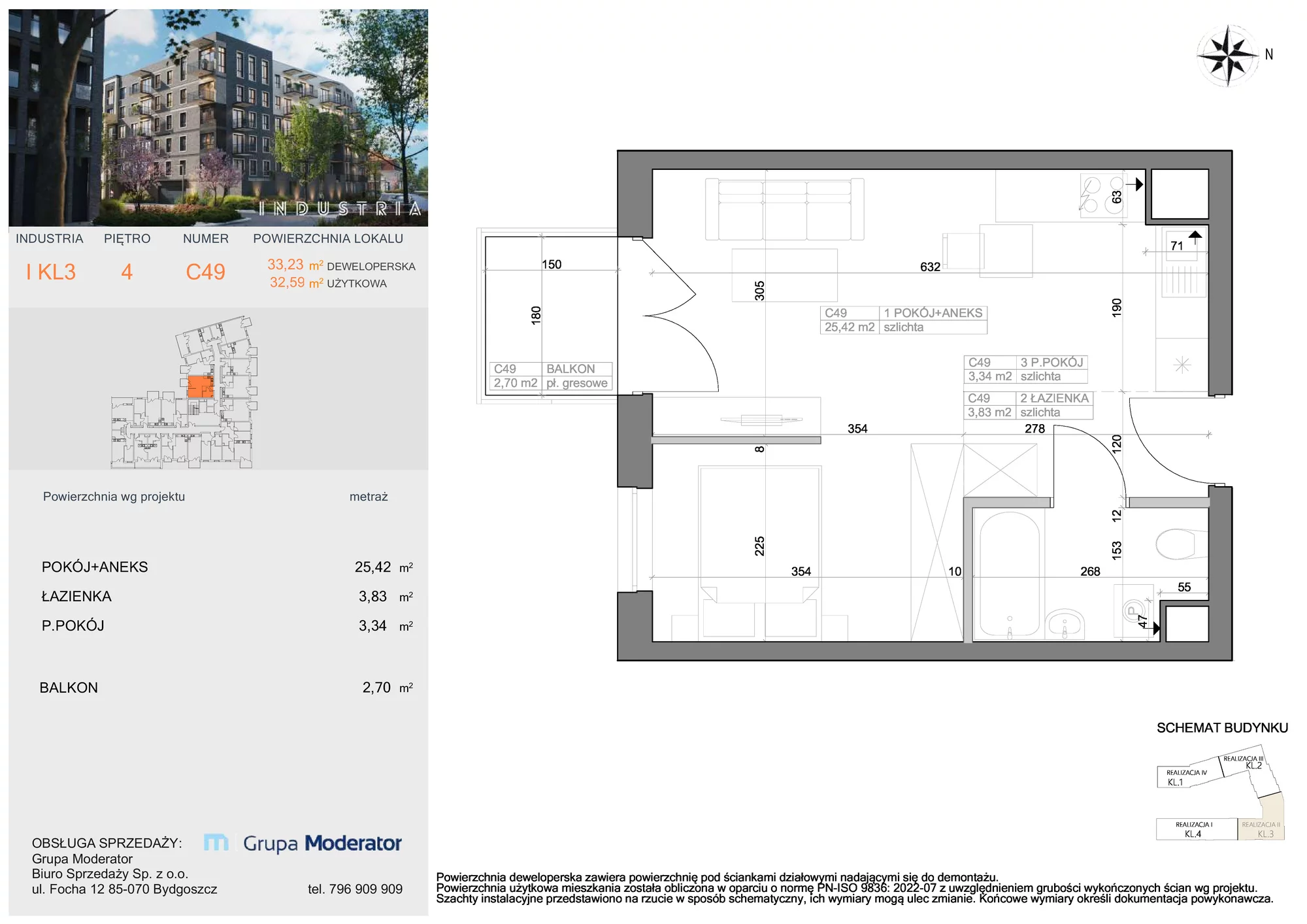The width and height of the screenshot is (1307, 924).
Task: Click the toilet symbol in the bathroom
Action: pos(1182,544)
